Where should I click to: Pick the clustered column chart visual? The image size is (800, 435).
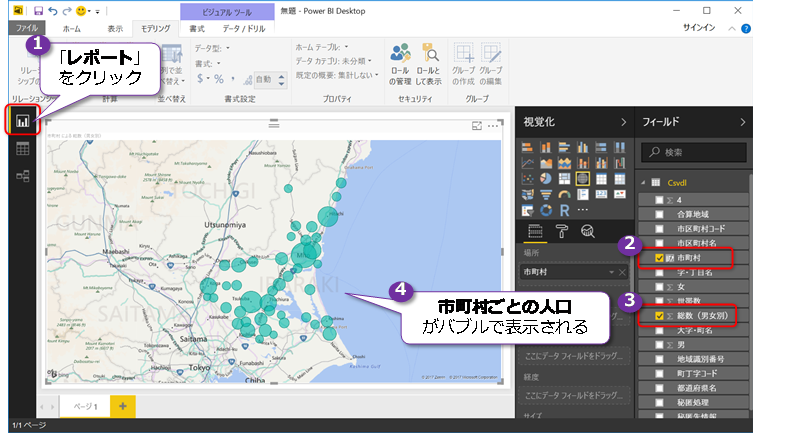coord(583,147)
